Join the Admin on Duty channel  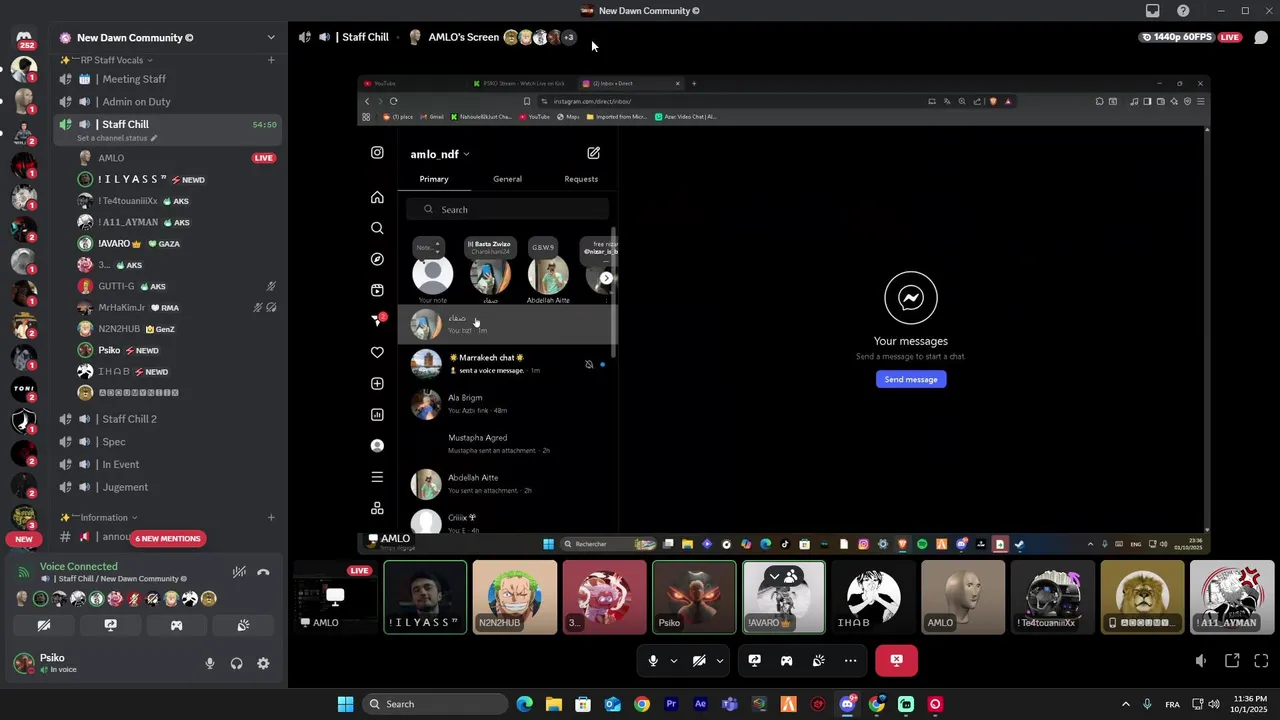pos(166,101)
